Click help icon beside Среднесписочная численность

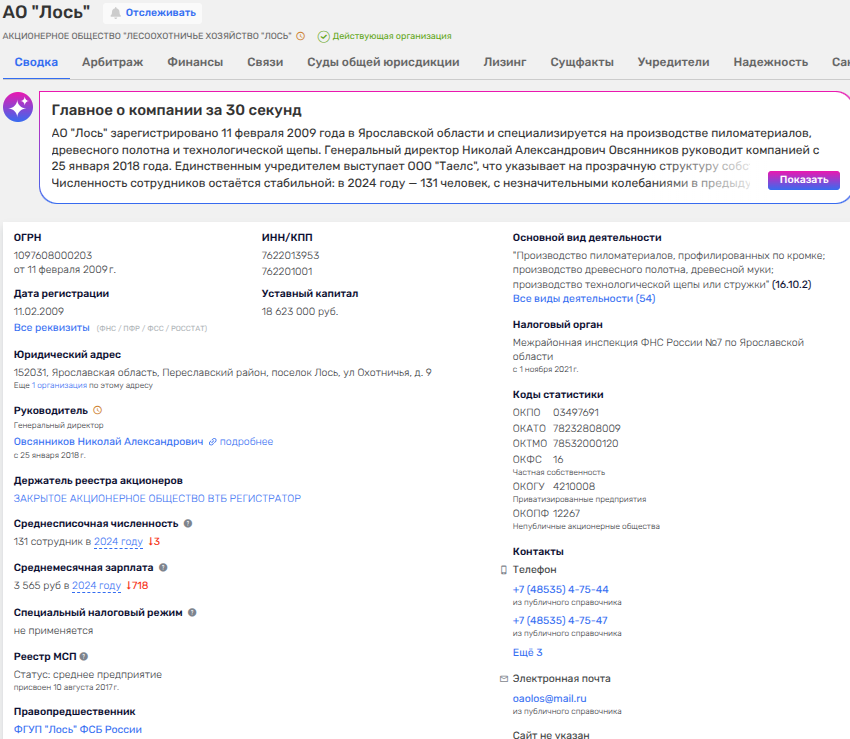coord(188,523)
